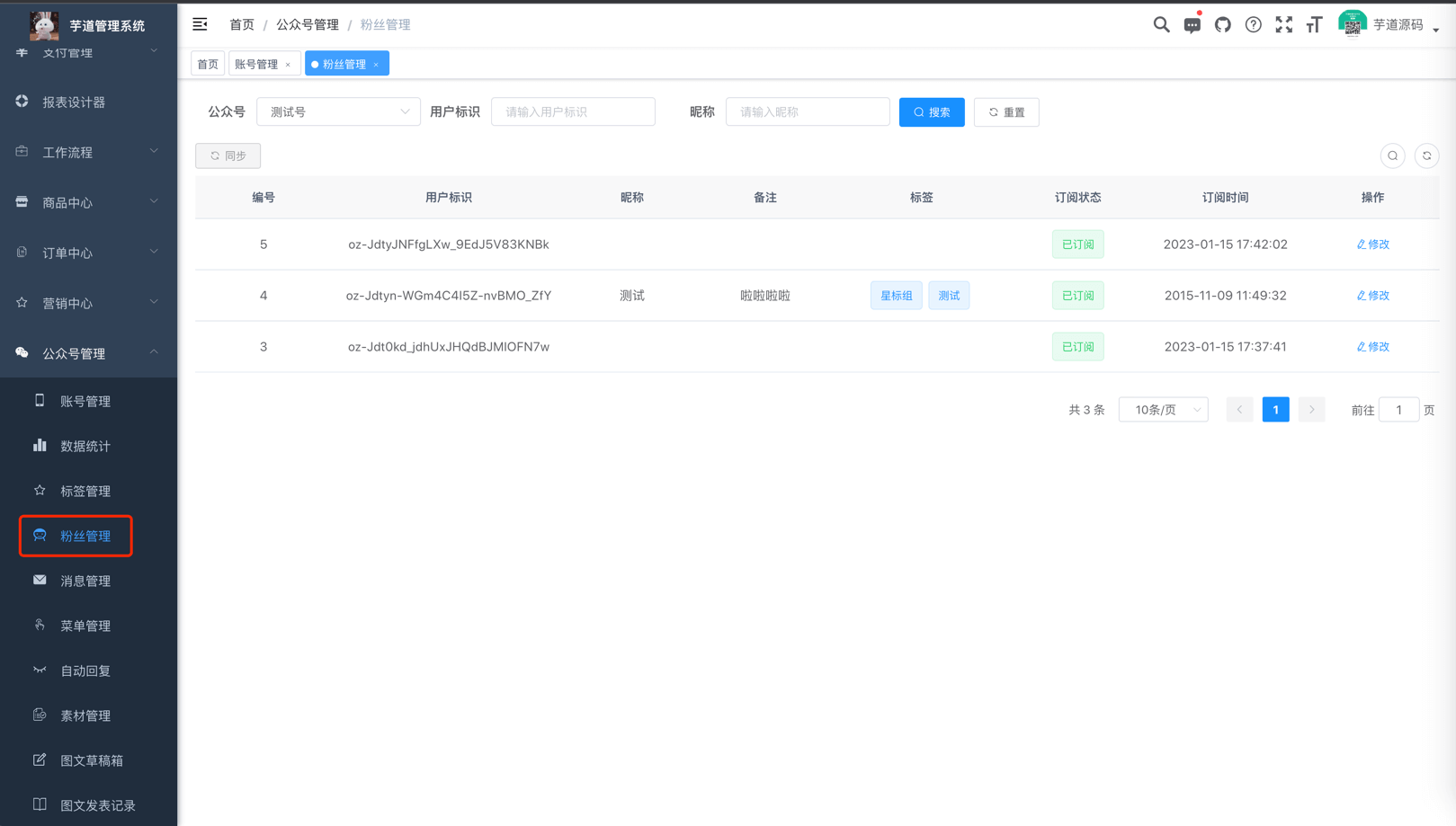The height and width of the screenshot is (826, 1456).
Task: Open global search in the top navbar
Action: click(1161, 24)
